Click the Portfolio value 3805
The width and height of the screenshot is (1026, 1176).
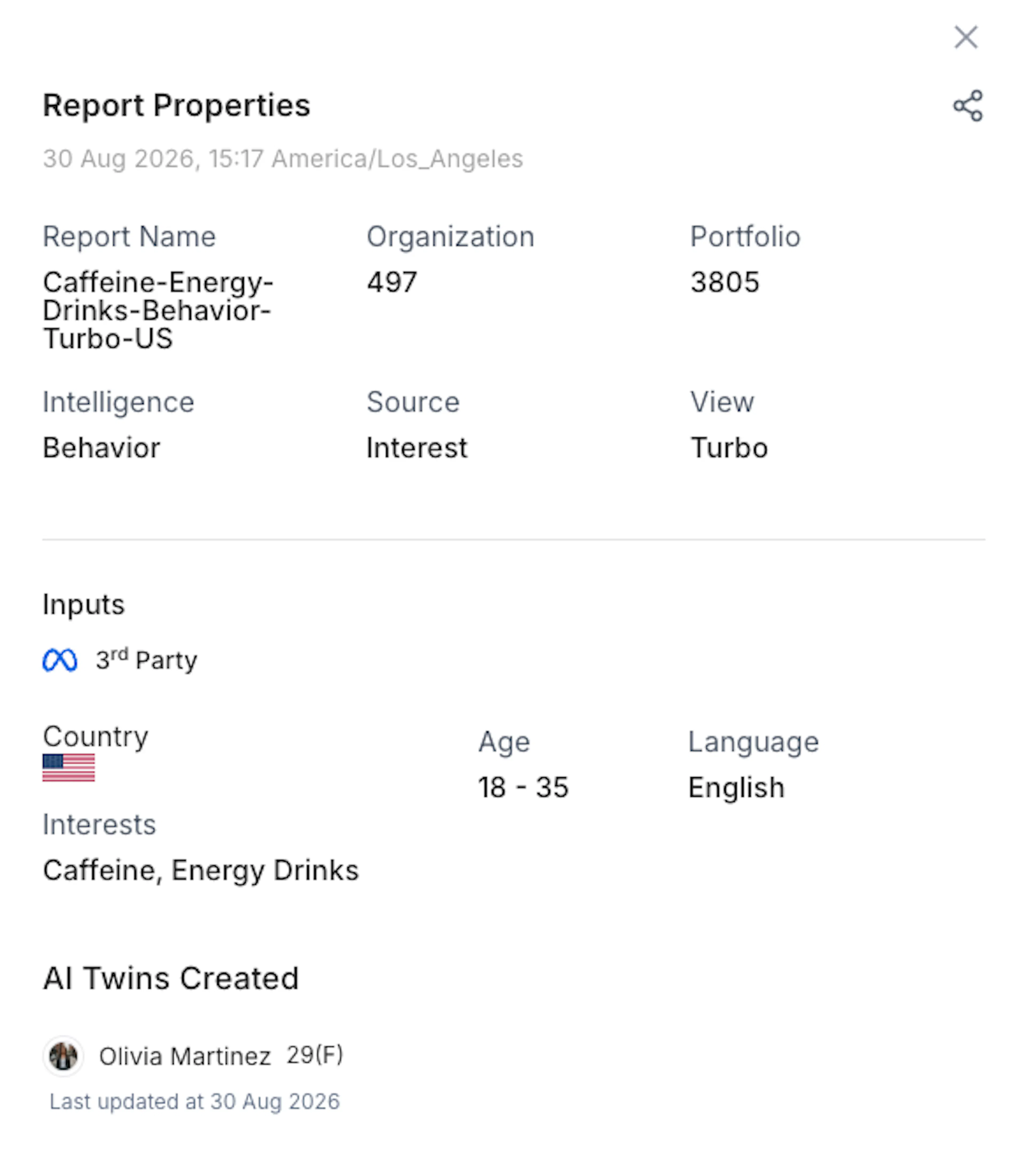click(725, 282)
